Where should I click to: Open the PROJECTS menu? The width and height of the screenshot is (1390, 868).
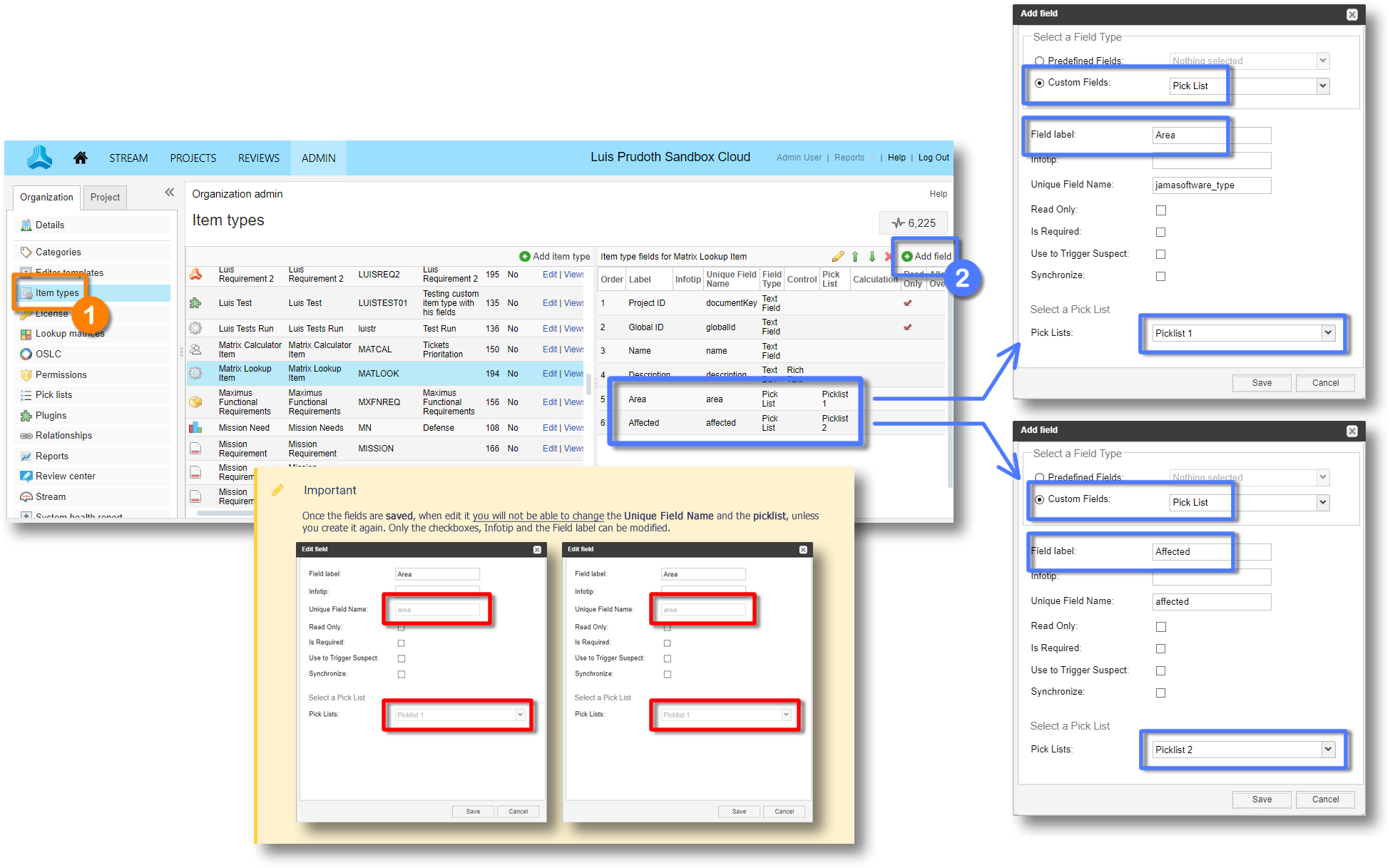[193, 158]
